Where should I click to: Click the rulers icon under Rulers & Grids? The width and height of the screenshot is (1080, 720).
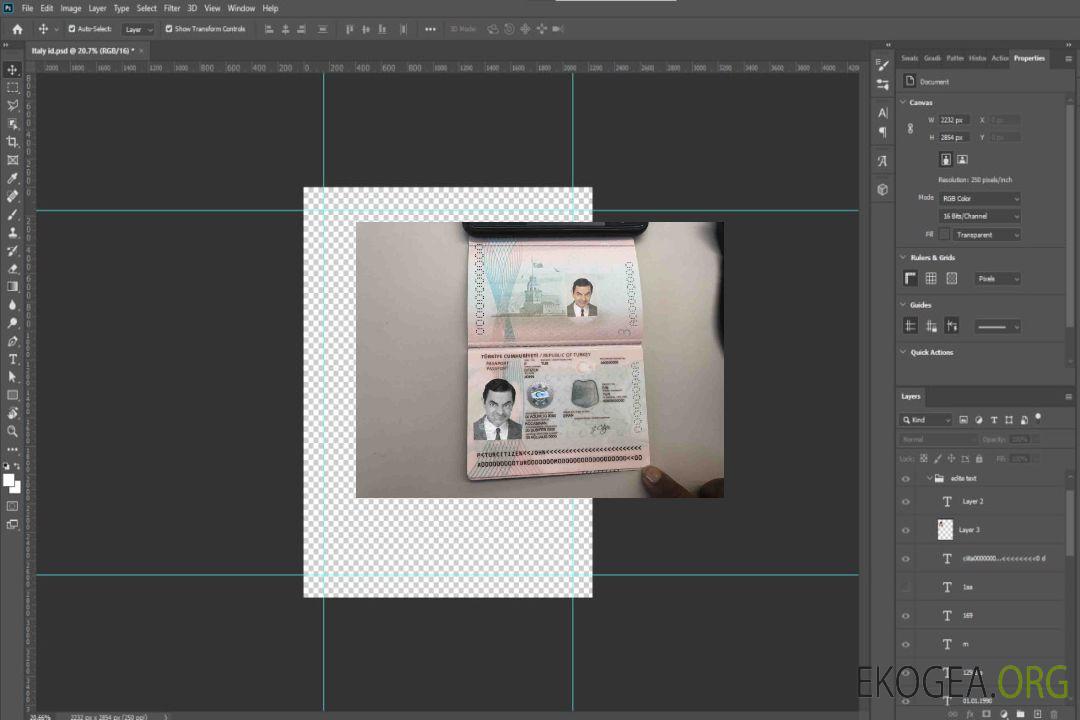pyautogui.click(x=911, y=278)
